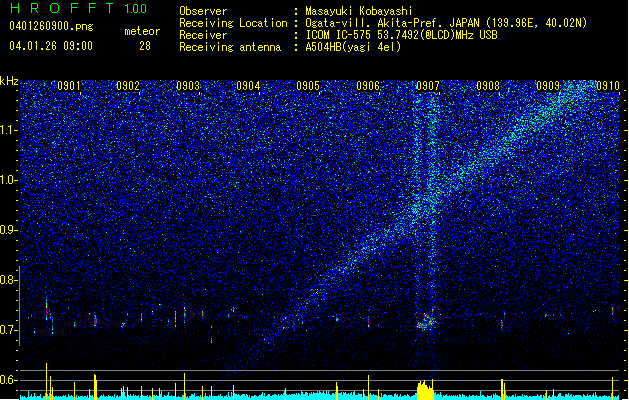Click the 'meteor' label
The image size is (629, 400).
tap(142, 31)
